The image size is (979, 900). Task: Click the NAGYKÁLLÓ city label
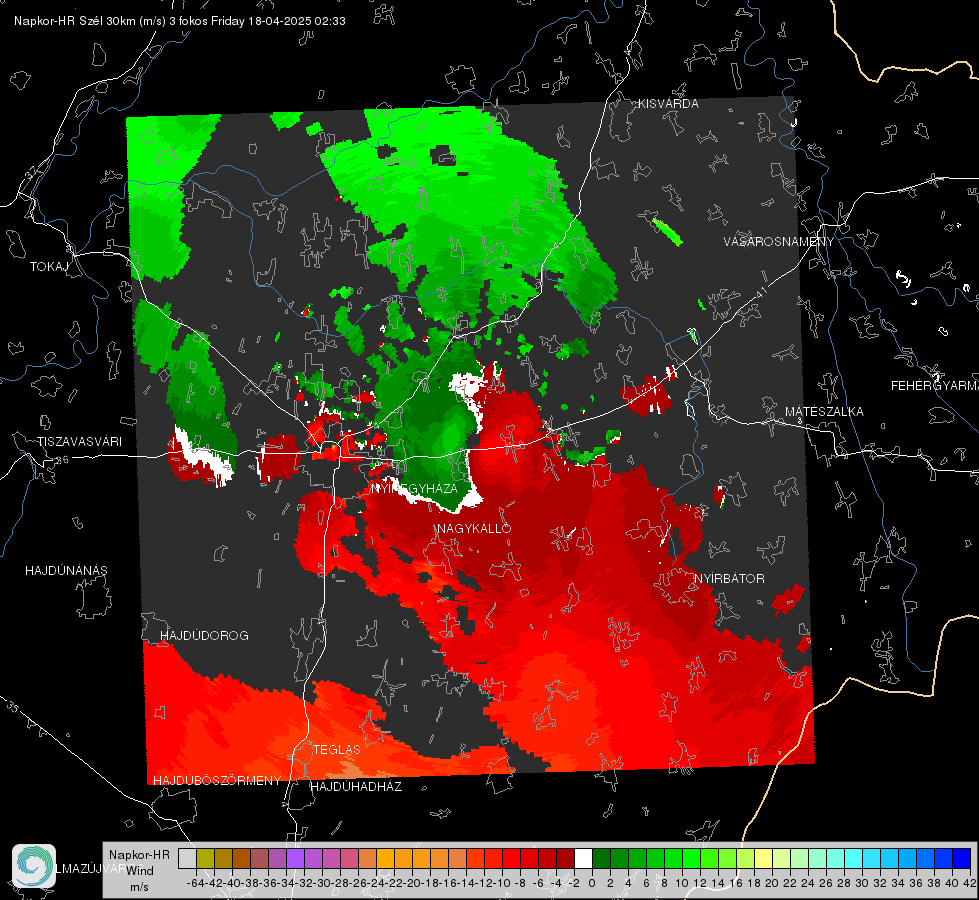[x=474, y=528]
